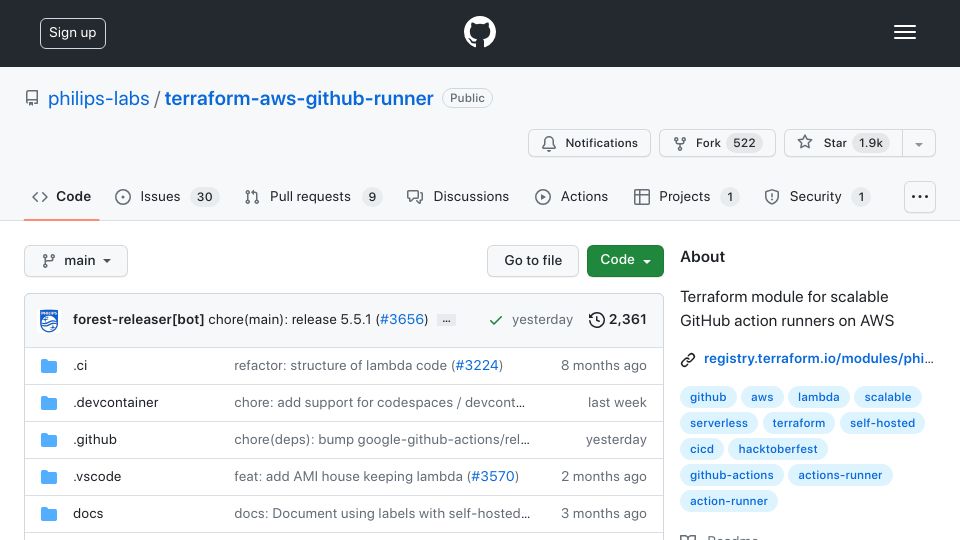
Task: Open the .github folder name
Action: pos(95,440)
